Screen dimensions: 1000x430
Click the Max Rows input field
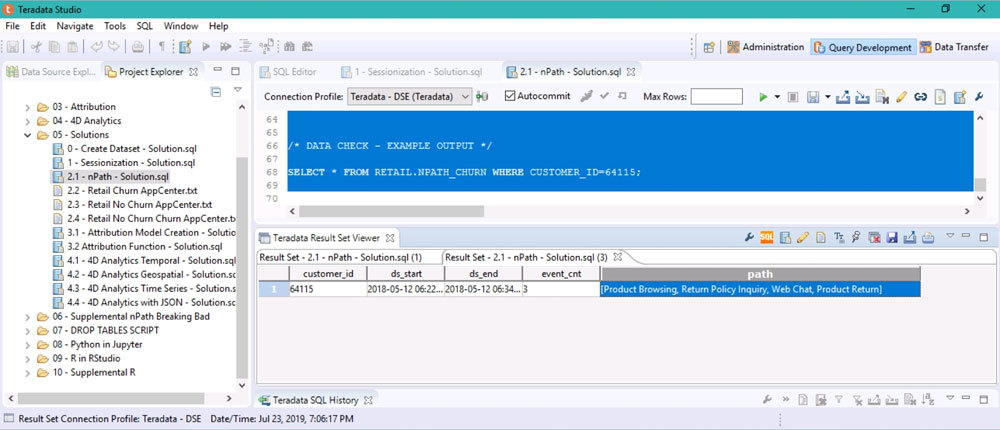pos(716,97)
